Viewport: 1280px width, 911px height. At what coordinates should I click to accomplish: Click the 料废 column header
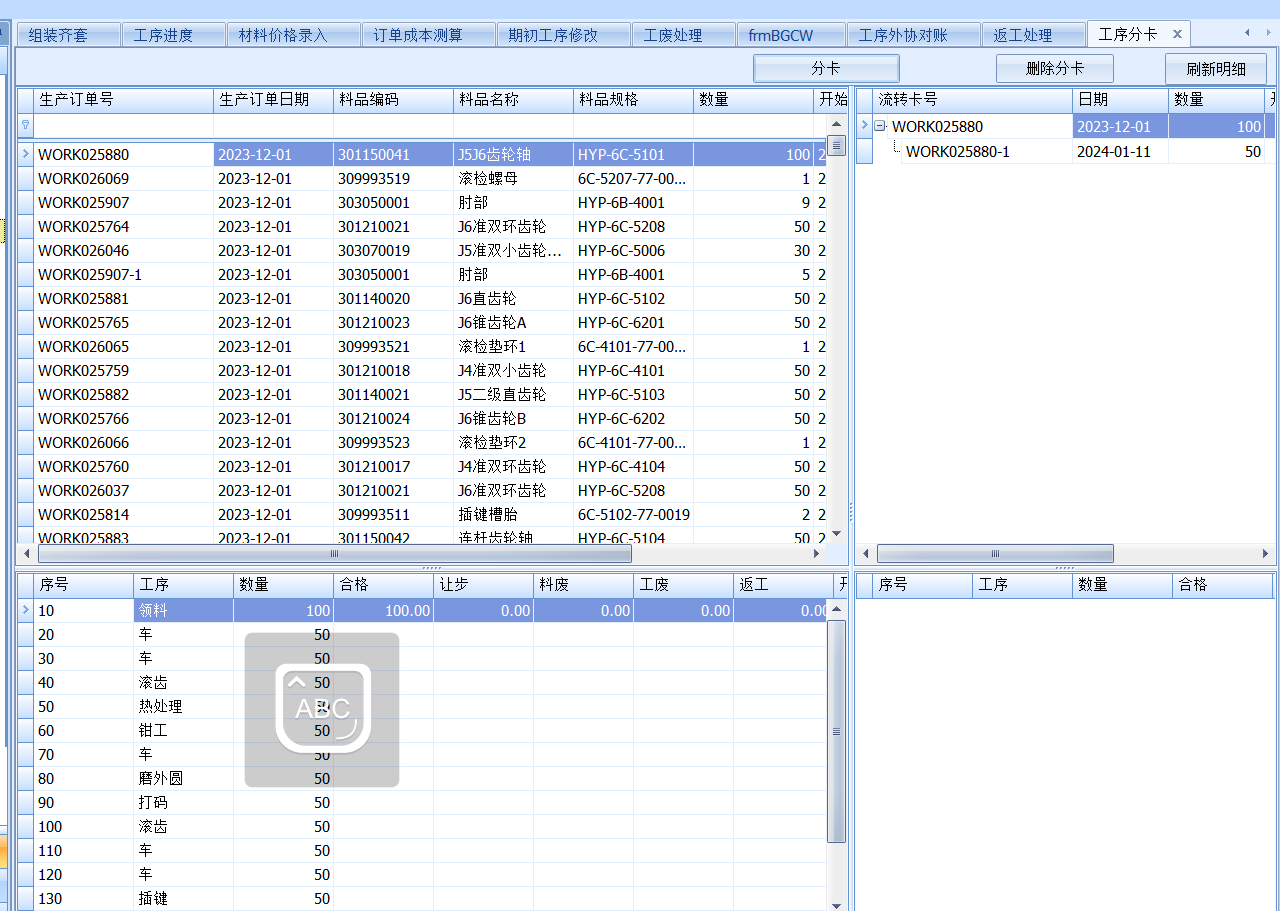(583, 585)
